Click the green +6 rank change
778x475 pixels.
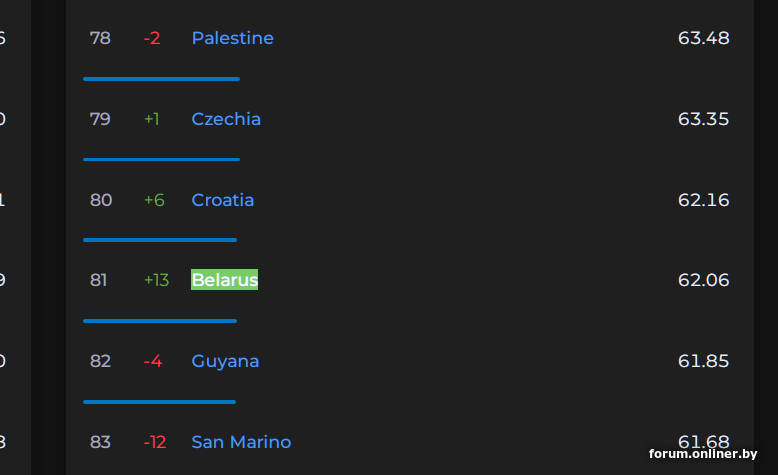click(x=153, y=200)
